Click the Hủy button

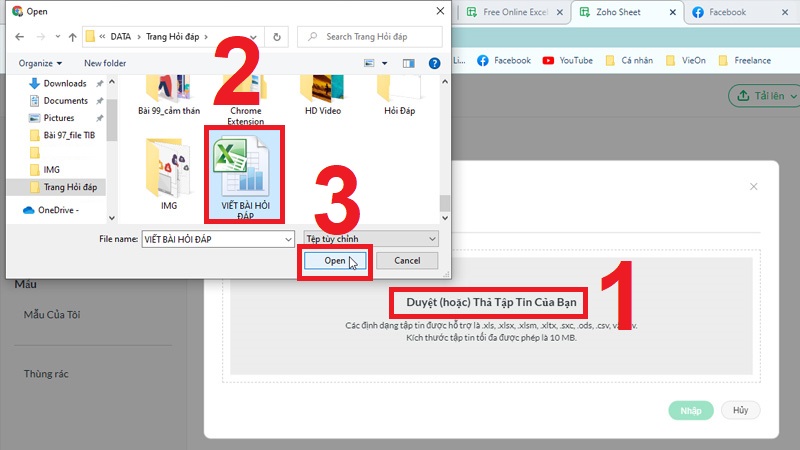point(740,410)
